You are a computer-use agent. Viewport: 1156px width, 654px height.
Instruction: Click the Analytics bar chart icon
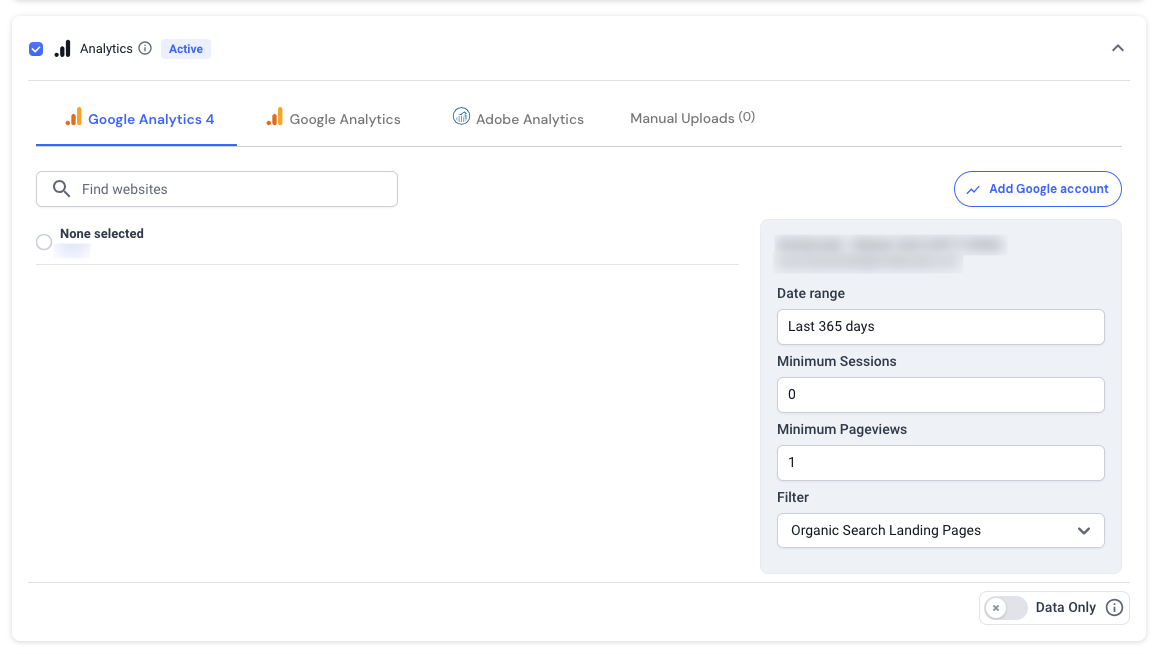[x=63, y=49]
